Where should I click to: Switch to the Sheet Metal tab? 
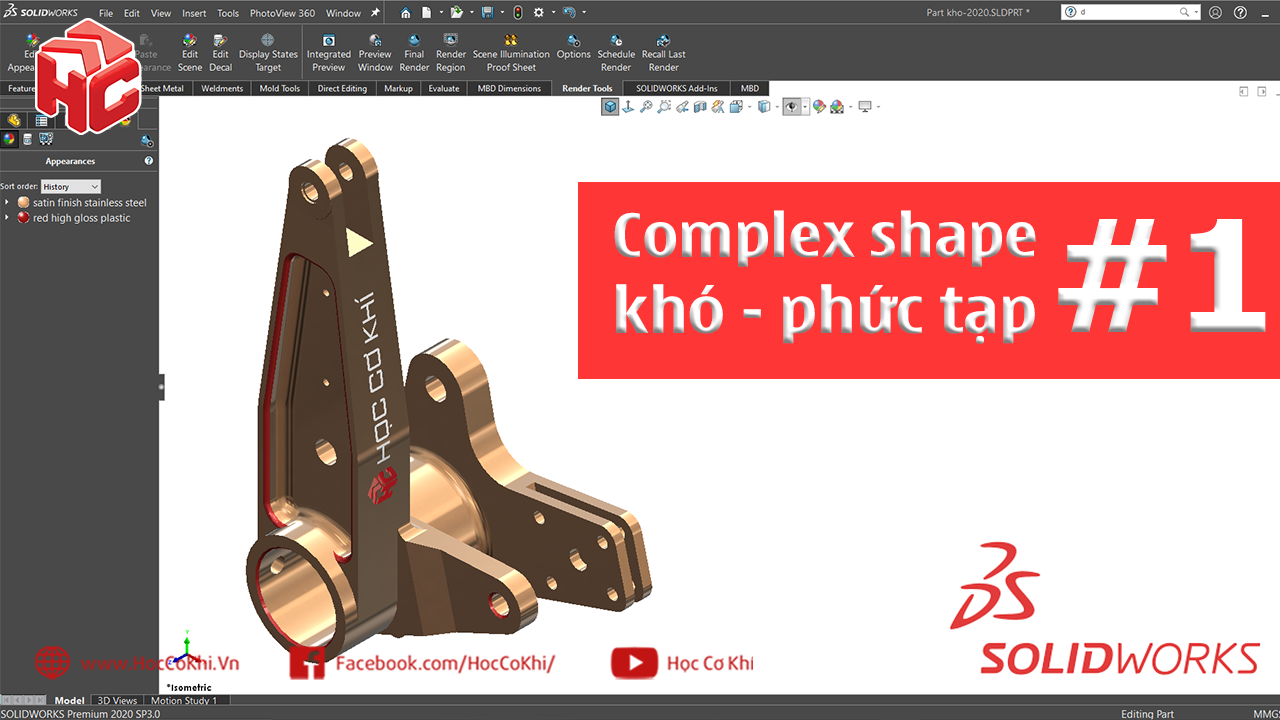(x=161, y=88)
